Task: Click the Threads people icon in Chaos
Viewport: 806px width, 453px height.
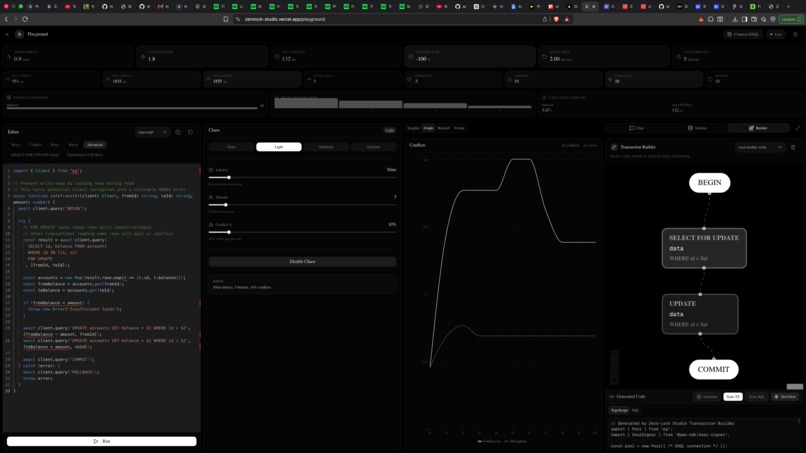Action: 211,197
